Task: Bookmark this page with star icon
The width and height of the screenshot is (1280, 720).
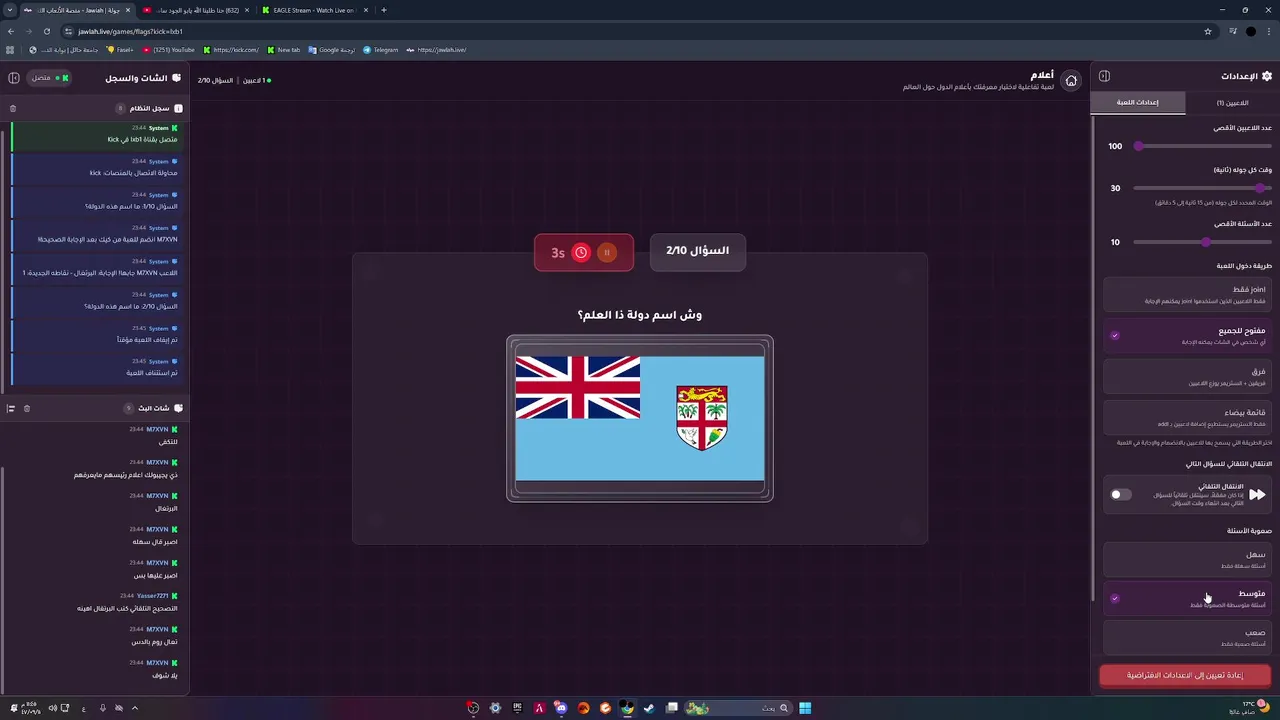Action: (1208, 31)
